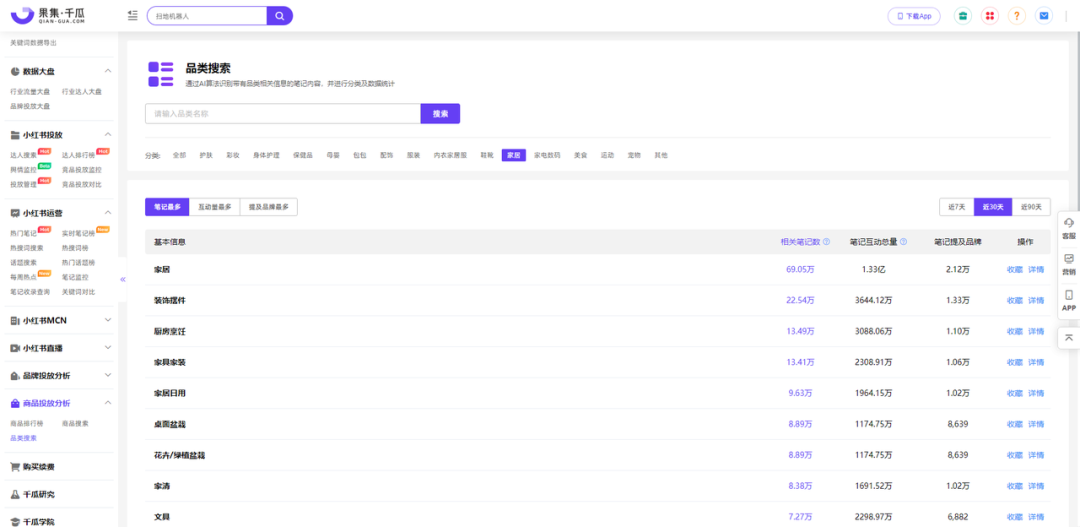
Task: Select the 美食 category filter
Action: (x=580, y=155)
